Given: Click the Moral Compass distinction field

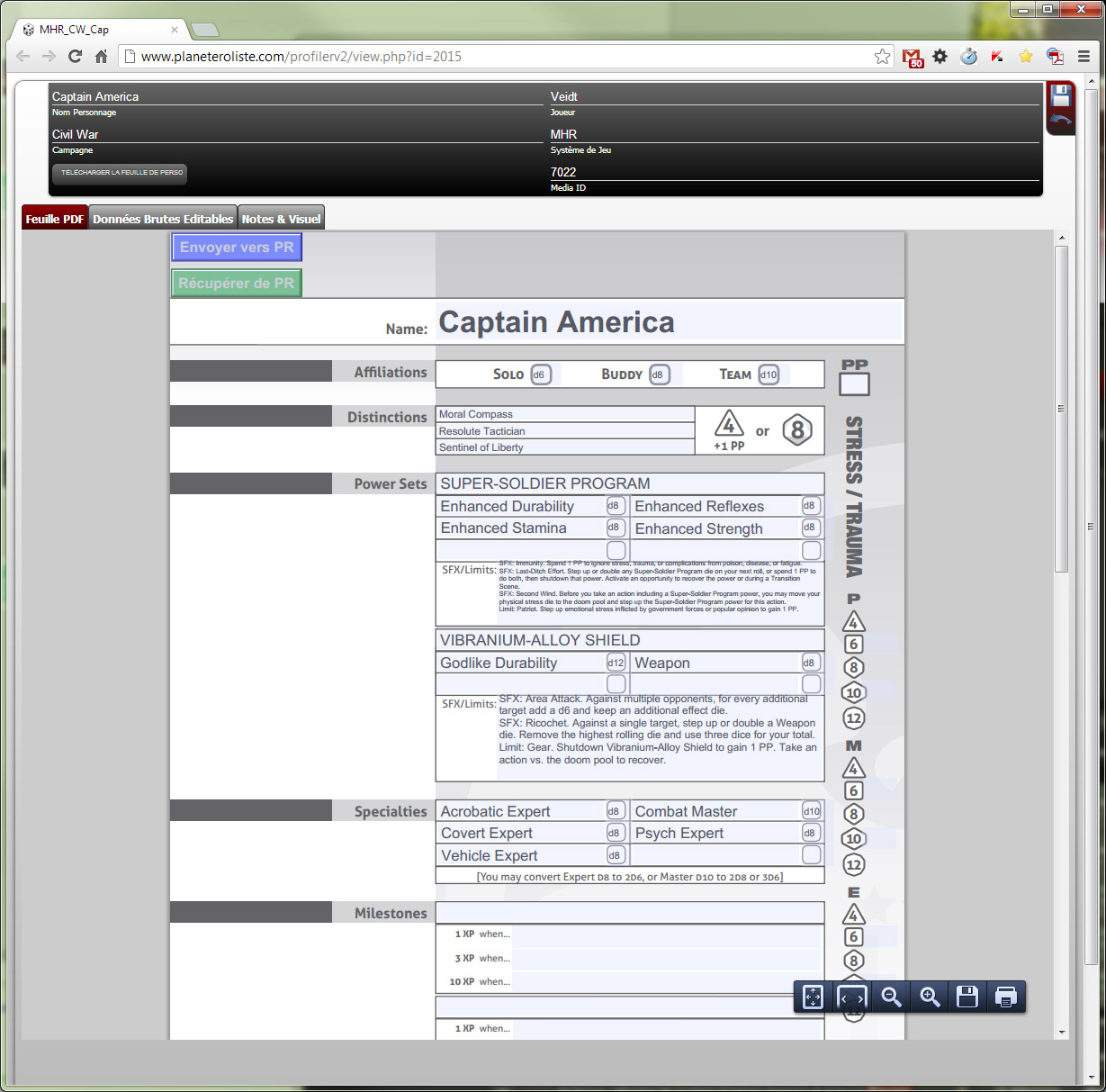Looking at the screenshot, I should (565, 414).
